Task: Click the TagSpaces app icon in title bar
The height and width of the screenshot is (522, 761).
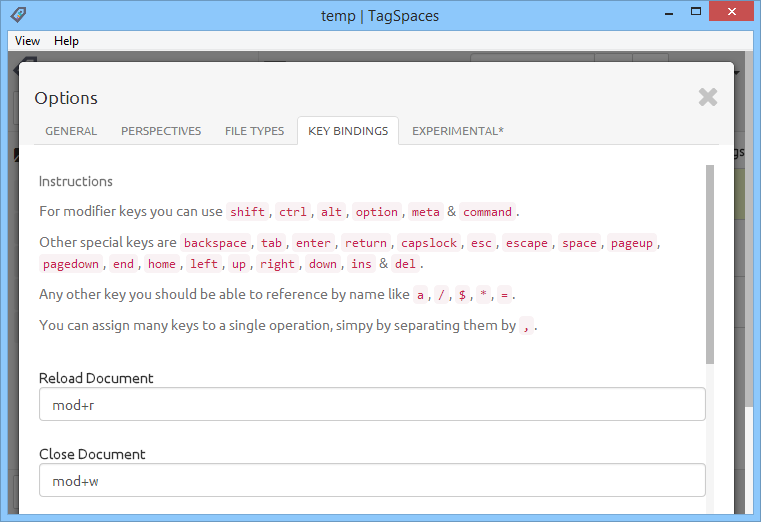Action: (x=18, y=14)
